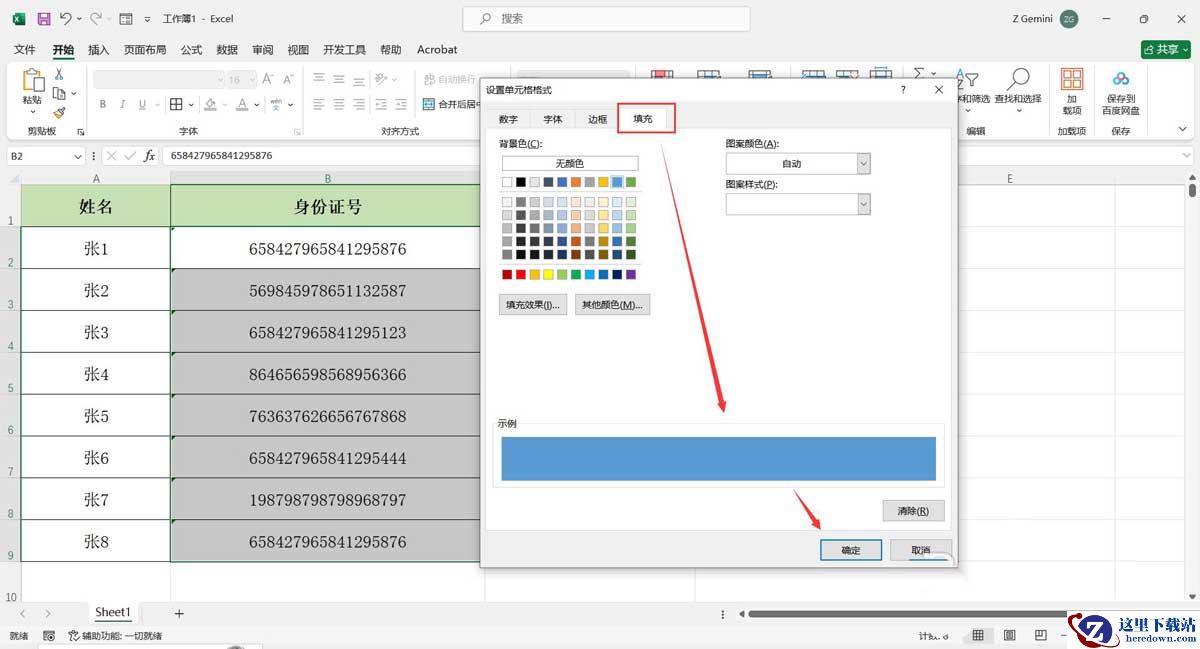The width and height of the screenshot is (1200, 649).
Task: Toggle Underline formatting
Action: tap(142, 104)
